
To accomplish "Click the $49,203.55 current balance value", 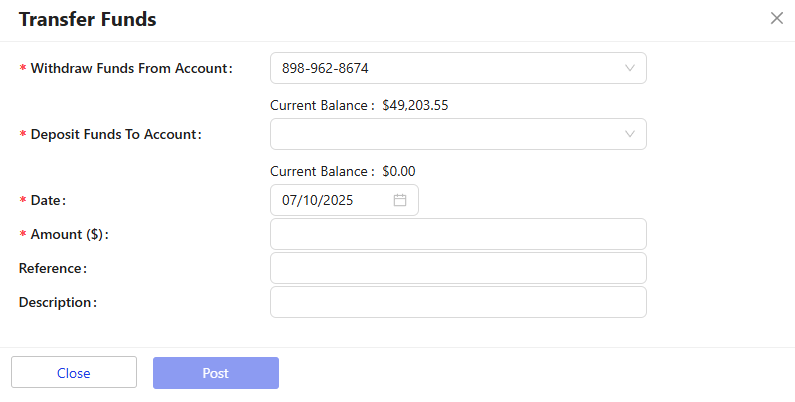I will point(415,105).
